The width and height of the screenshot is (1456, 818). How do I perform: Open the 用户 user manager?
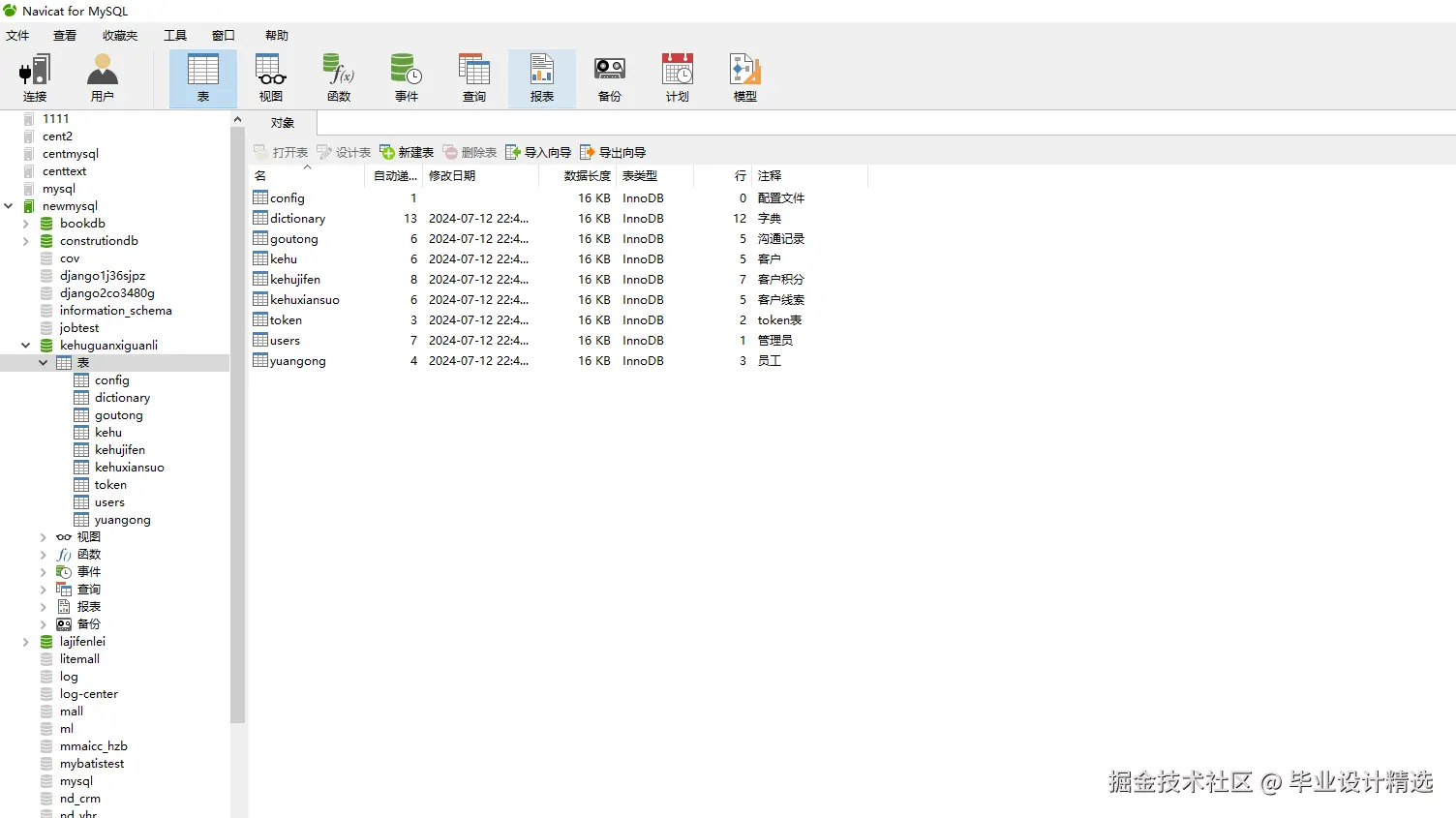pyautogui.click(x=103, y=78)
